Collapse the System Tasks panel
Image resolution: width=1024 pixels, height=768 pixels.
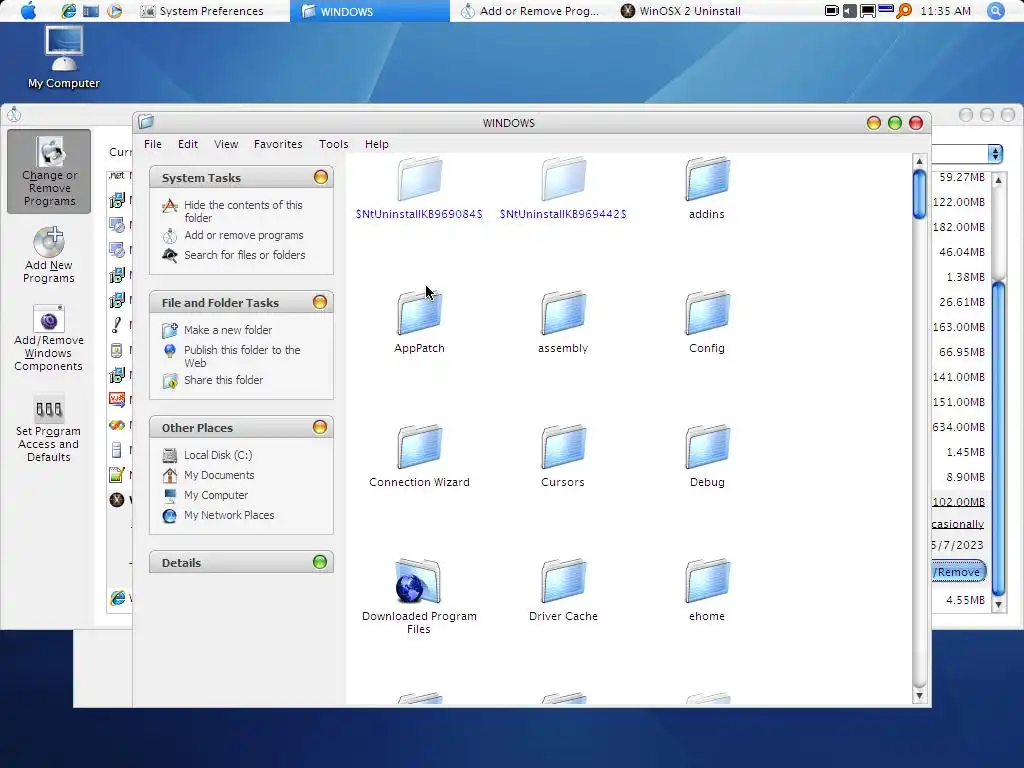pyautogui.click(x=320, y=177)
